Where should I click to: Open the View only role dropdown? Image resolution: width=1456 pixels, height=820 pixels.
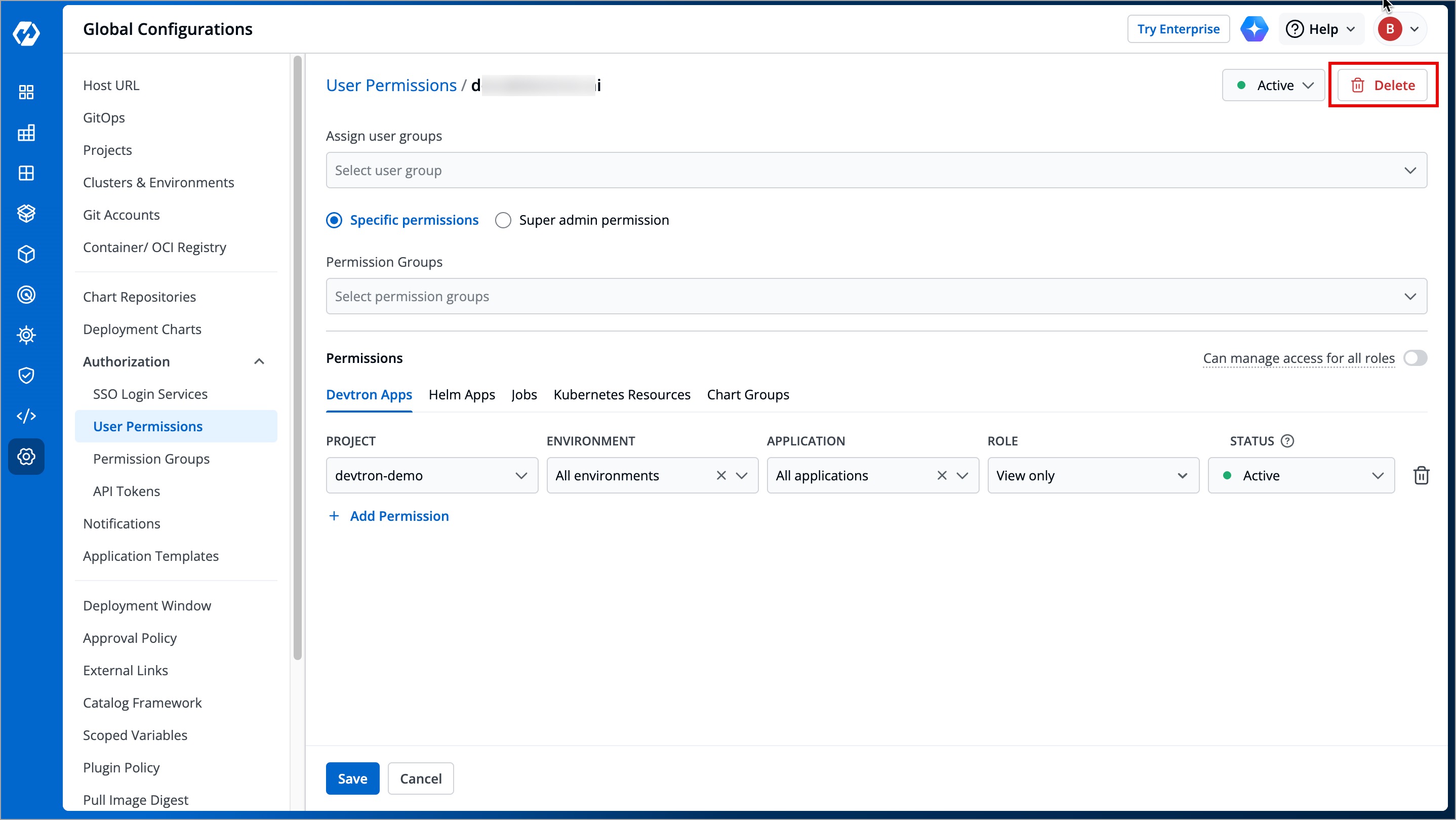coord(1093,475)
